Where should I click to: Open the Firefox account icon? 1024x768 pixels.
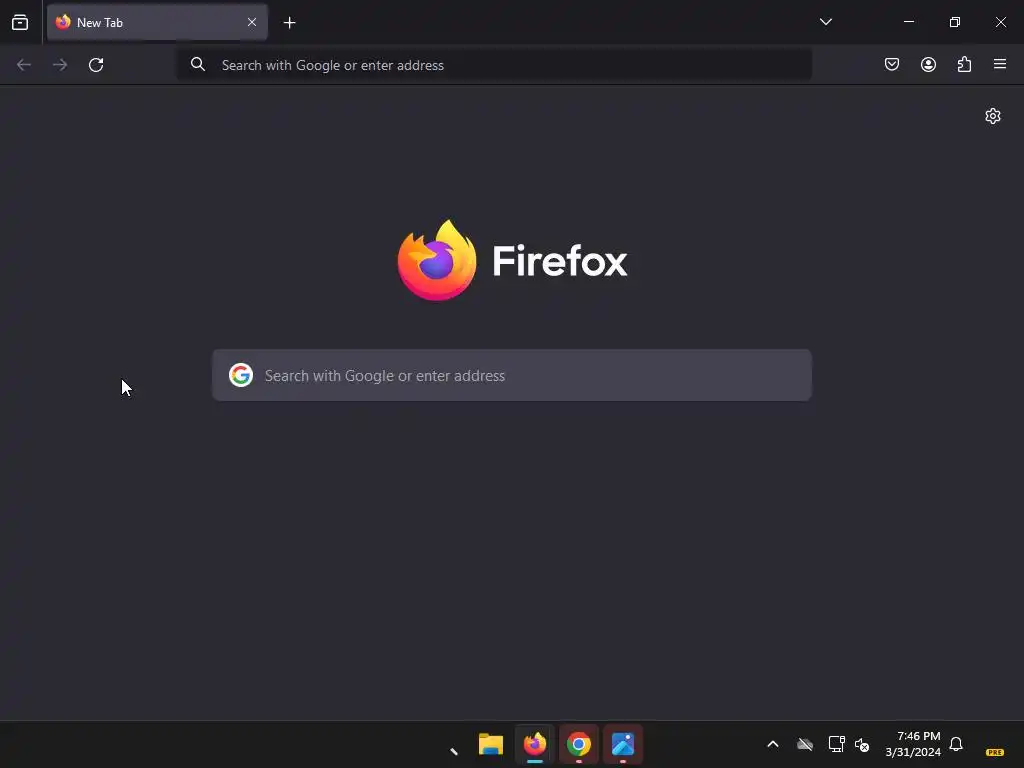(928, 64)
